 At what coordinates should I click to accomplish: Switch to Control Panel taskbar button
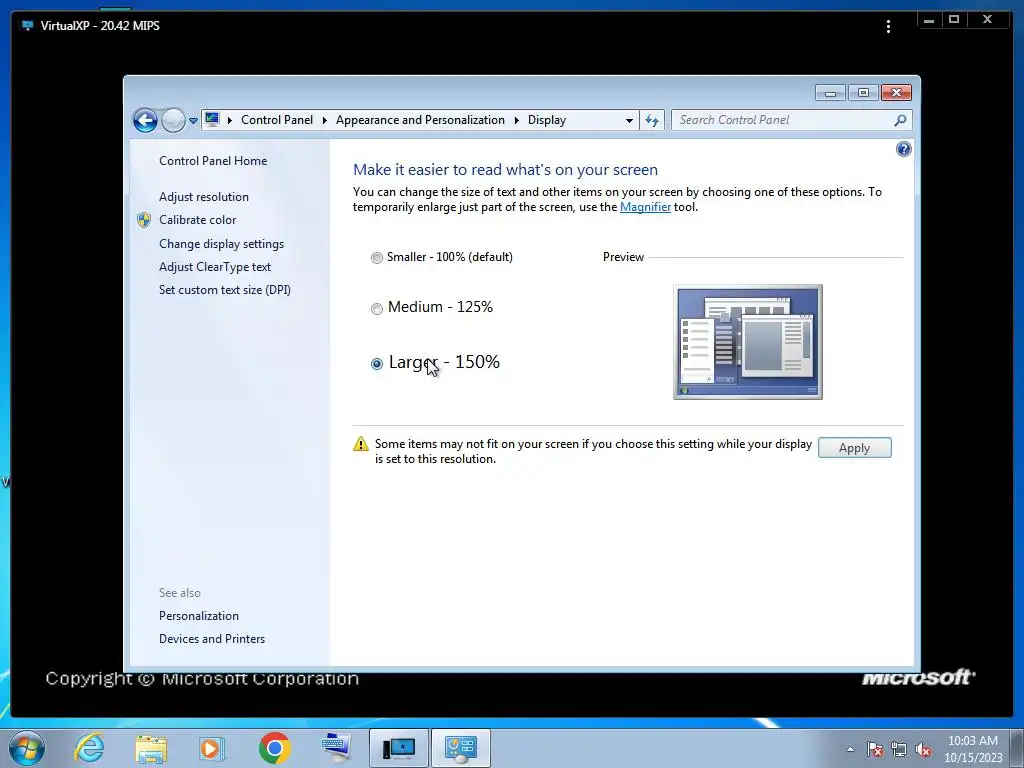pos(460,748)
